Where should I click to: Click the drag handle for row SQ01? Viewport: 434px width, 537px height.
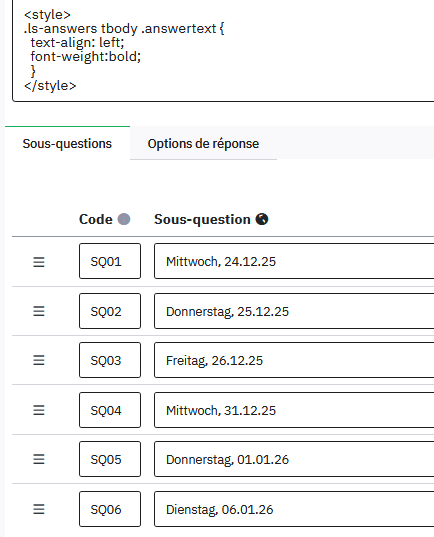click(x=39, y=262)
